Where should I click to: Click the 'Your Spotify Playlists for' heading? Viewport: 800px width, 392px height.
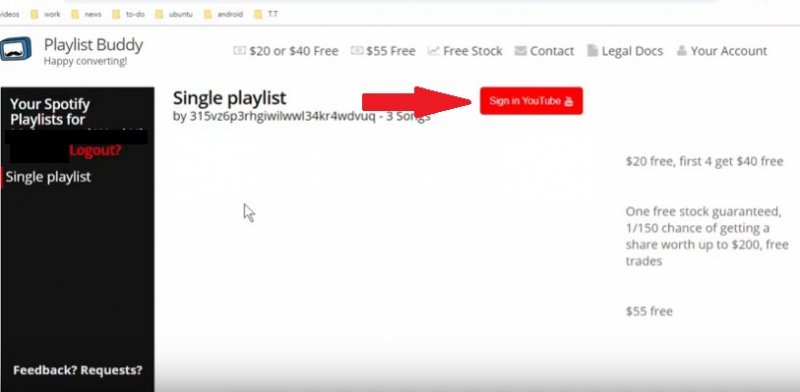click(50, 112)
